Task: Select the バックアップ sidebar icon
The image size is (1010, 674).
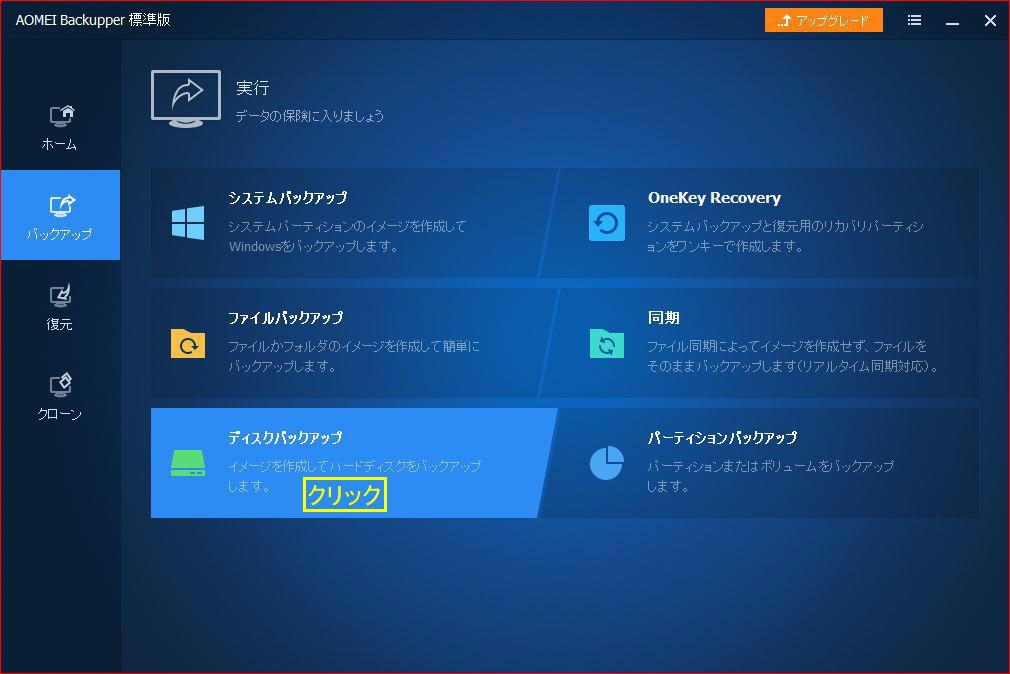Action: 62,206
